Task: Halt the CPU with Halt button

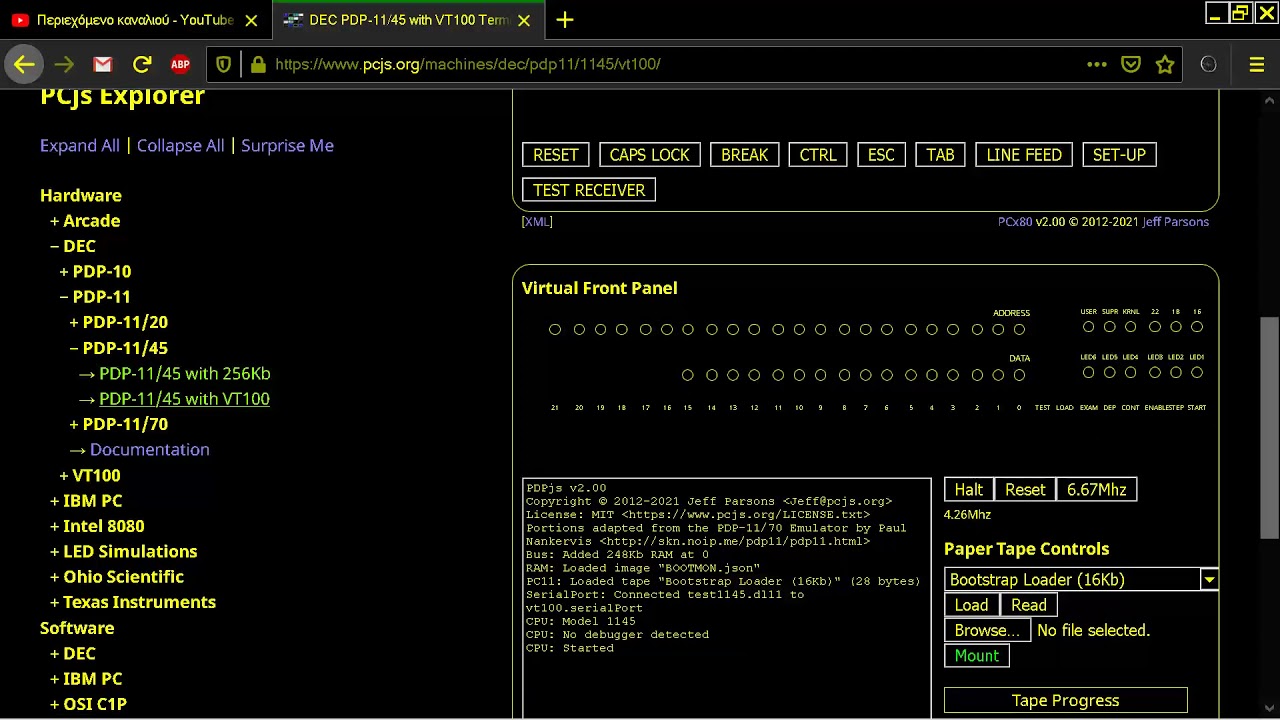Action: tap(968, 490)
